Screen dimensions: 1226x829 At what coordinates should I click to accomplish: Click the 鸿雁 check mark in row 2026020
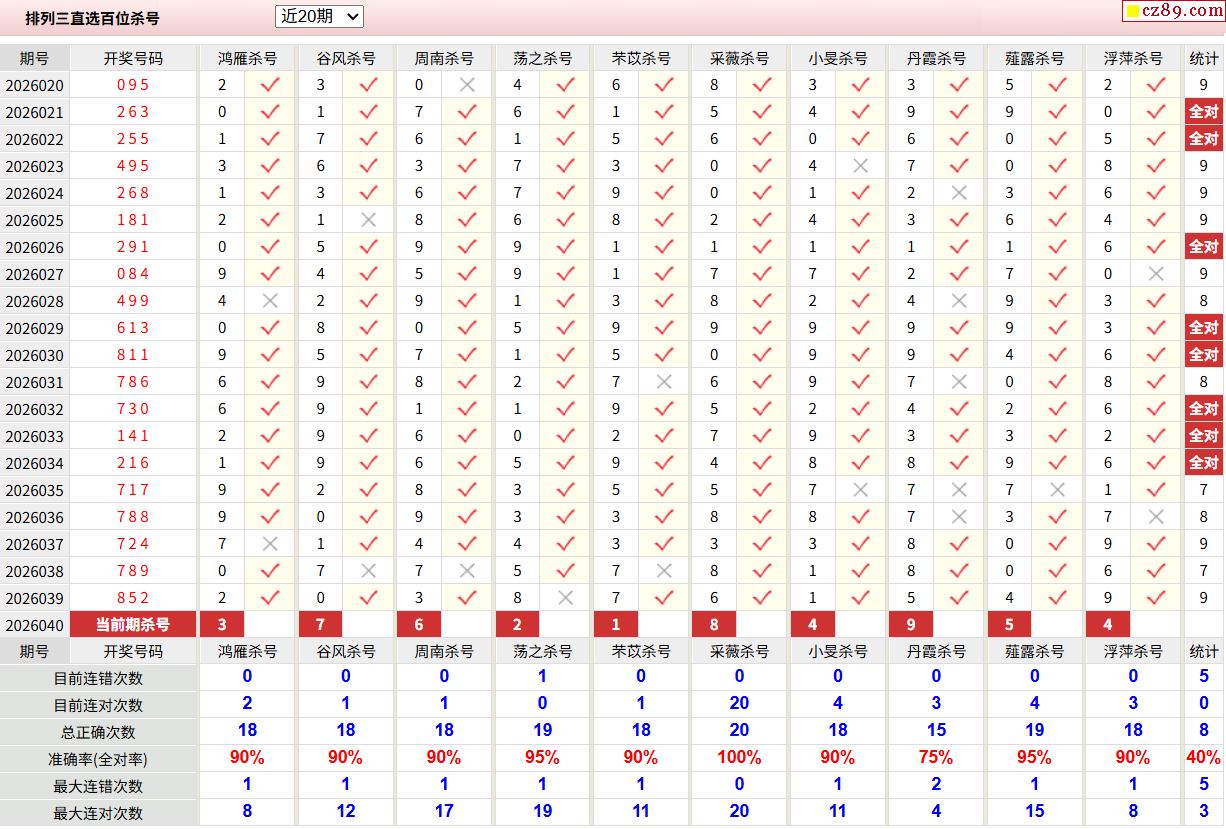click(x=270, y=85)
